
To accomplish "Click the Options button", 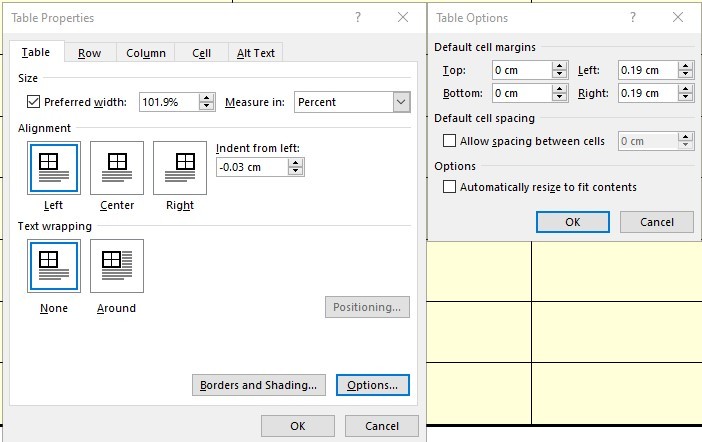I will coord(372,385).
